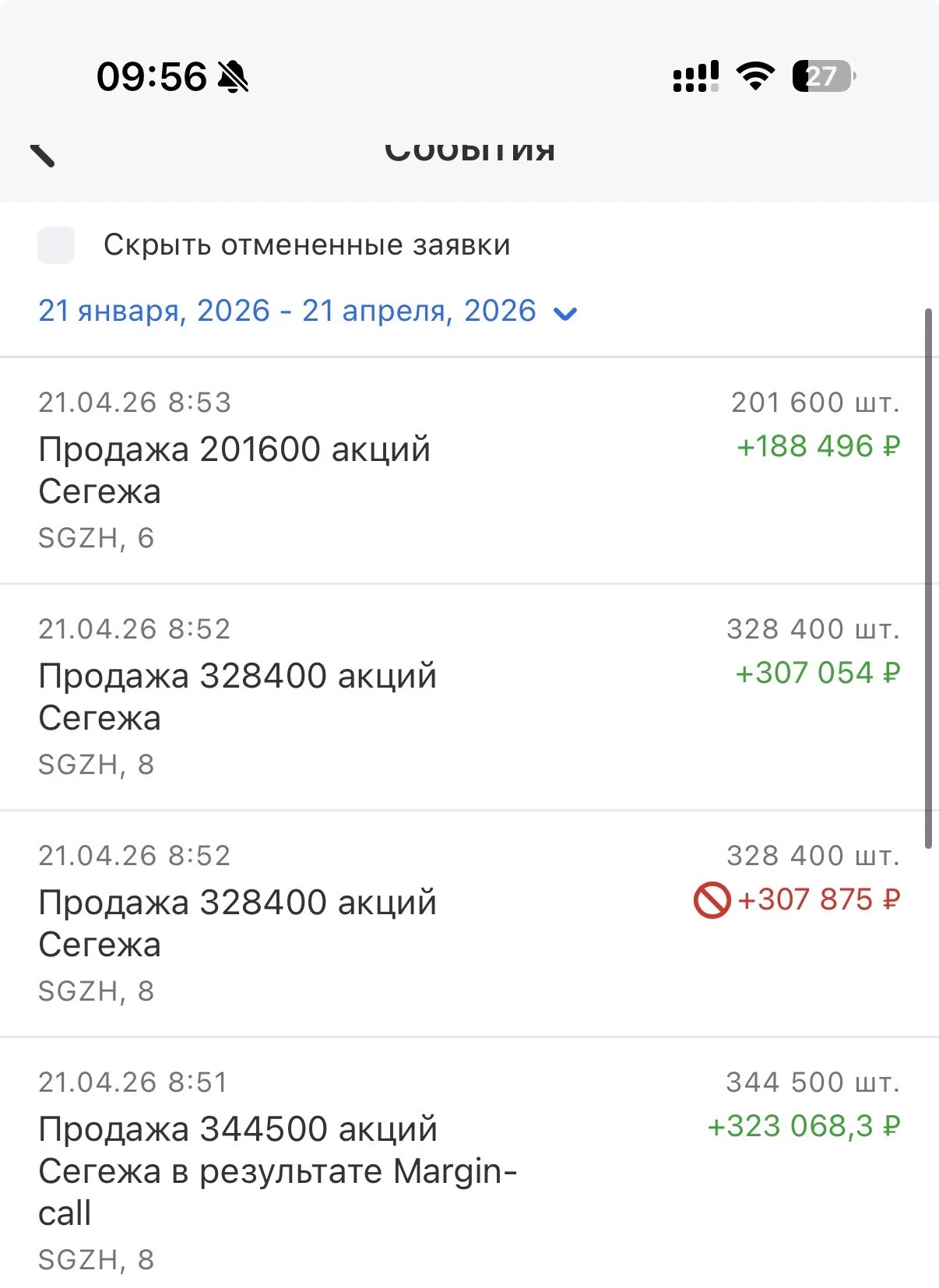Screen dimensions: 939x1288
Task: Tap the muted bell status icon
Action: (233, 76)
